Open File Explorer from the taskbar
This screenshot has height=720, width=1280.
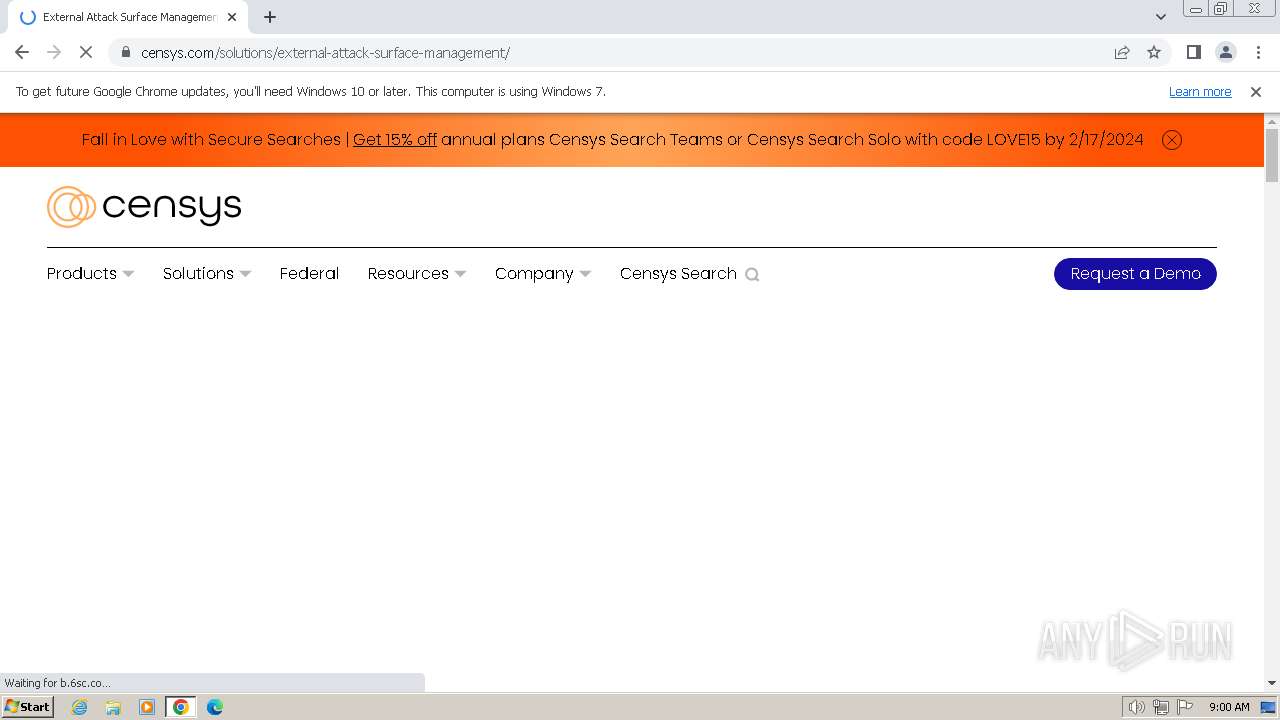(x=113, y=707)
